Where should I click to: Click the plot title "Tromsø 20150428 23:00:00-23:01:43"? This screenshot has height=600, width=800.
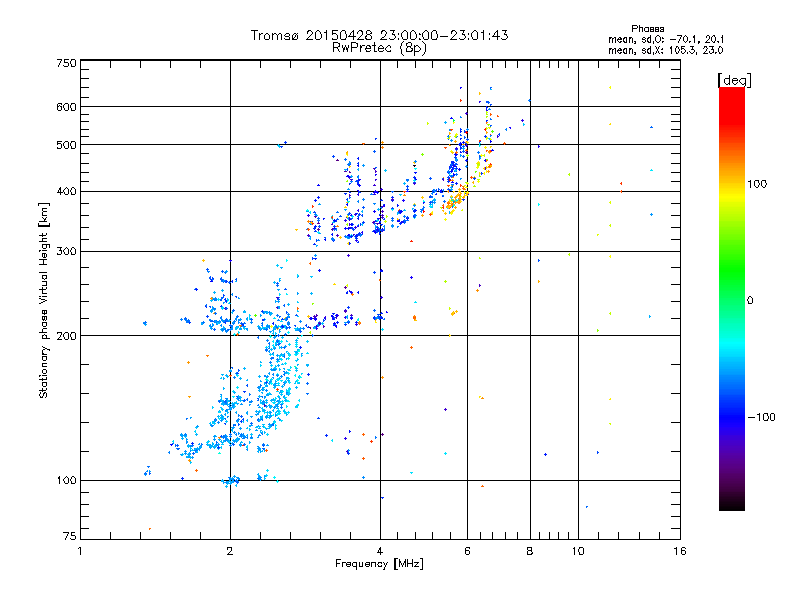coord(379,35)
